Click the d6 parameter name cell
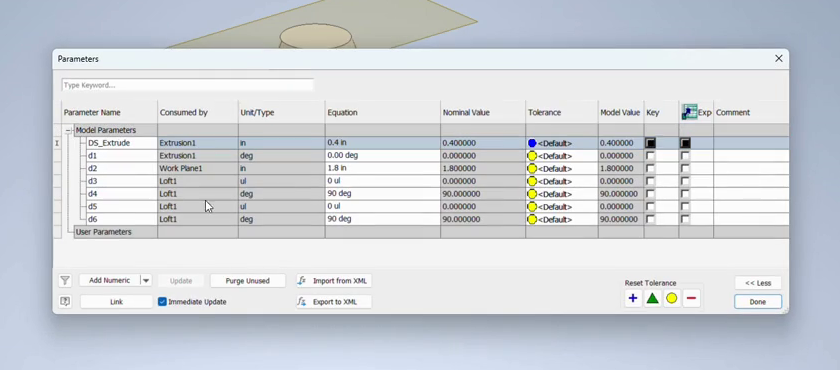Image resolution: width=840 pixels, height=370 pixels. point(122,219)
